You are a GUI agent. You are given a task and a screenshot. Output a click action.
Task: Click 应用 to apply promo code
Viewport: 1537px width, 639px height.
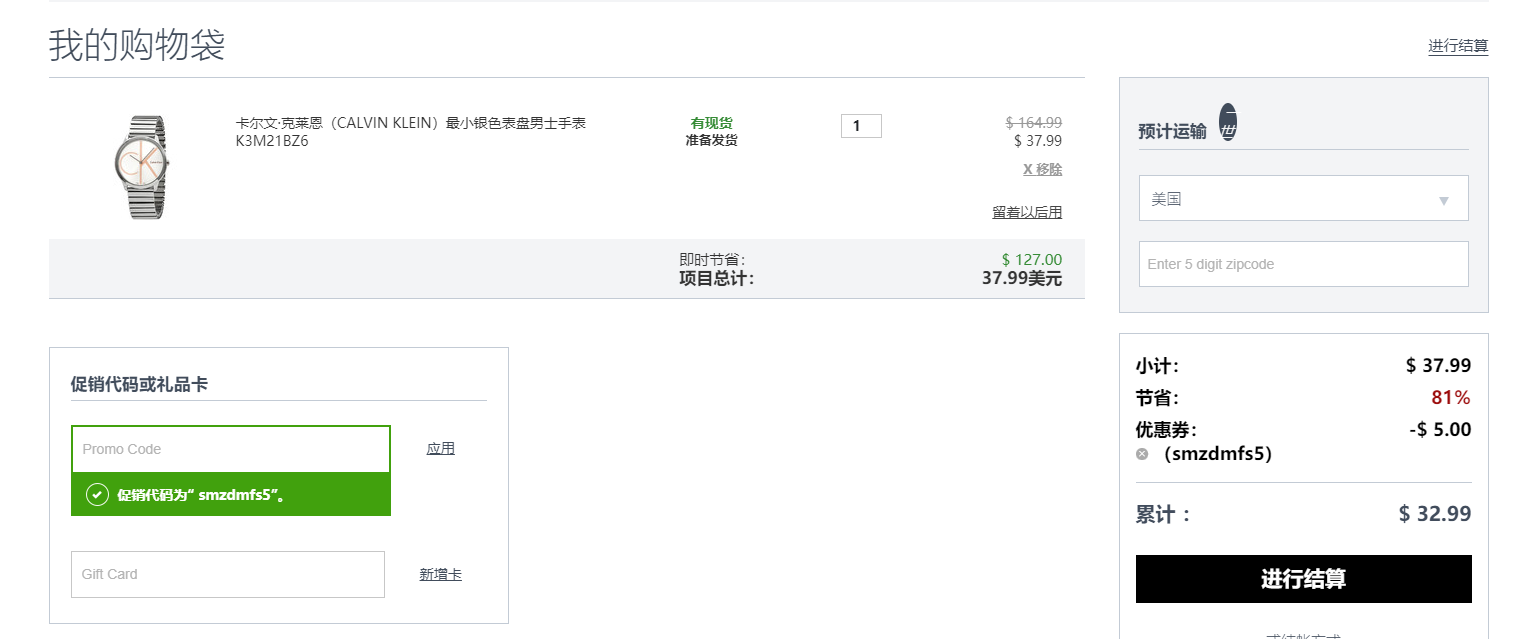[x=440, y=448]
